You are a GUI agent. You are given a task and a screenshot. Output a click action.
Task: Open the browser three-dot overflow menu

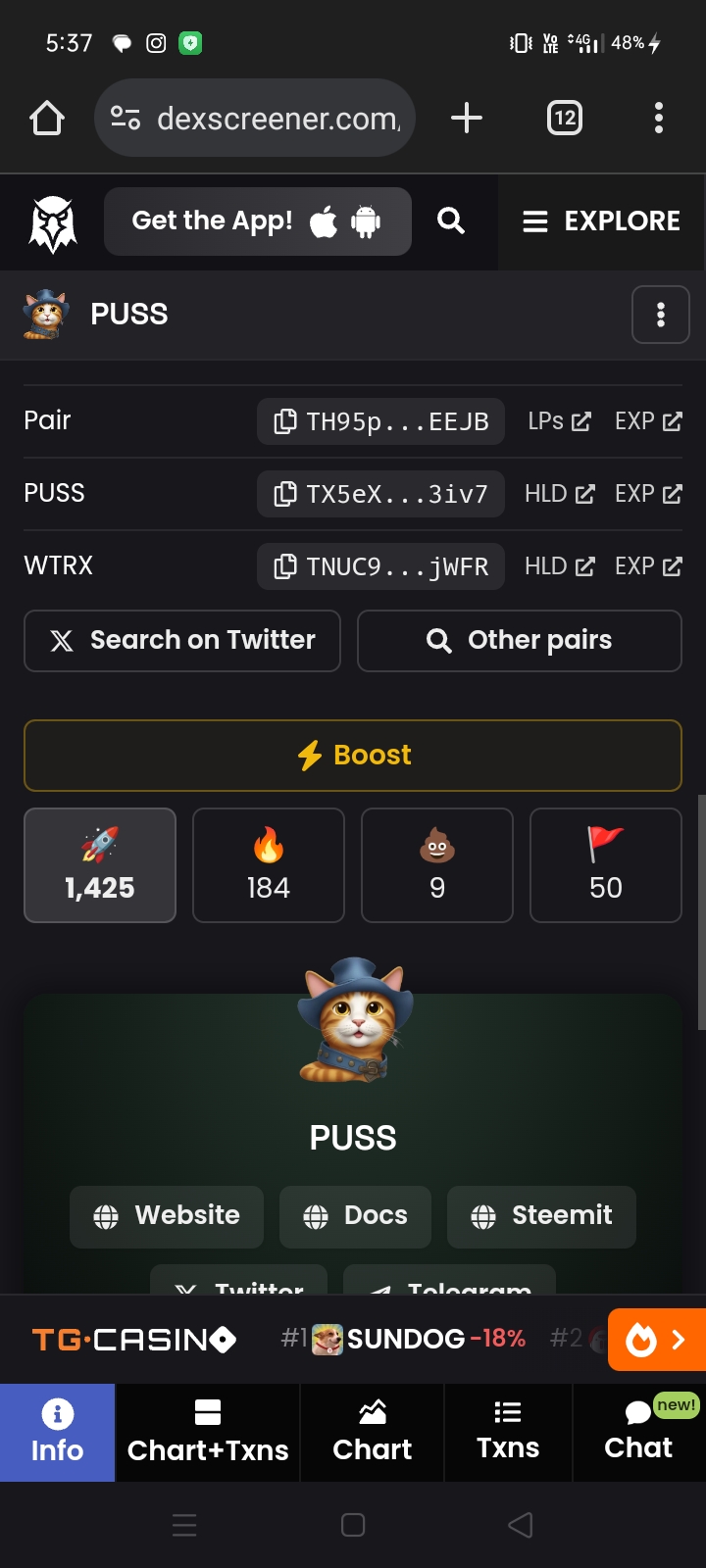[659, 119]
